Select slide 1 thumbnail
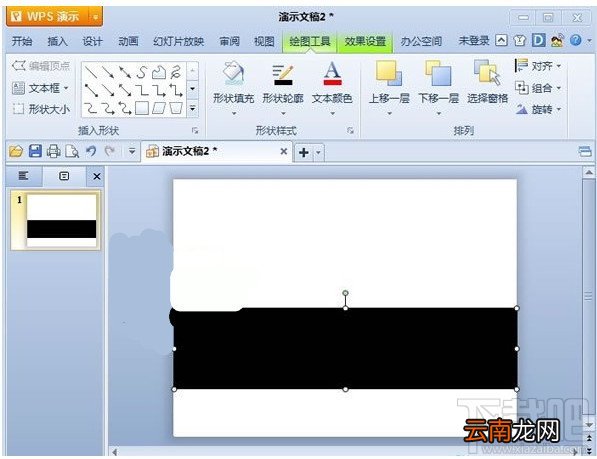This screenshot has height=459, width=597. (56, 220)
